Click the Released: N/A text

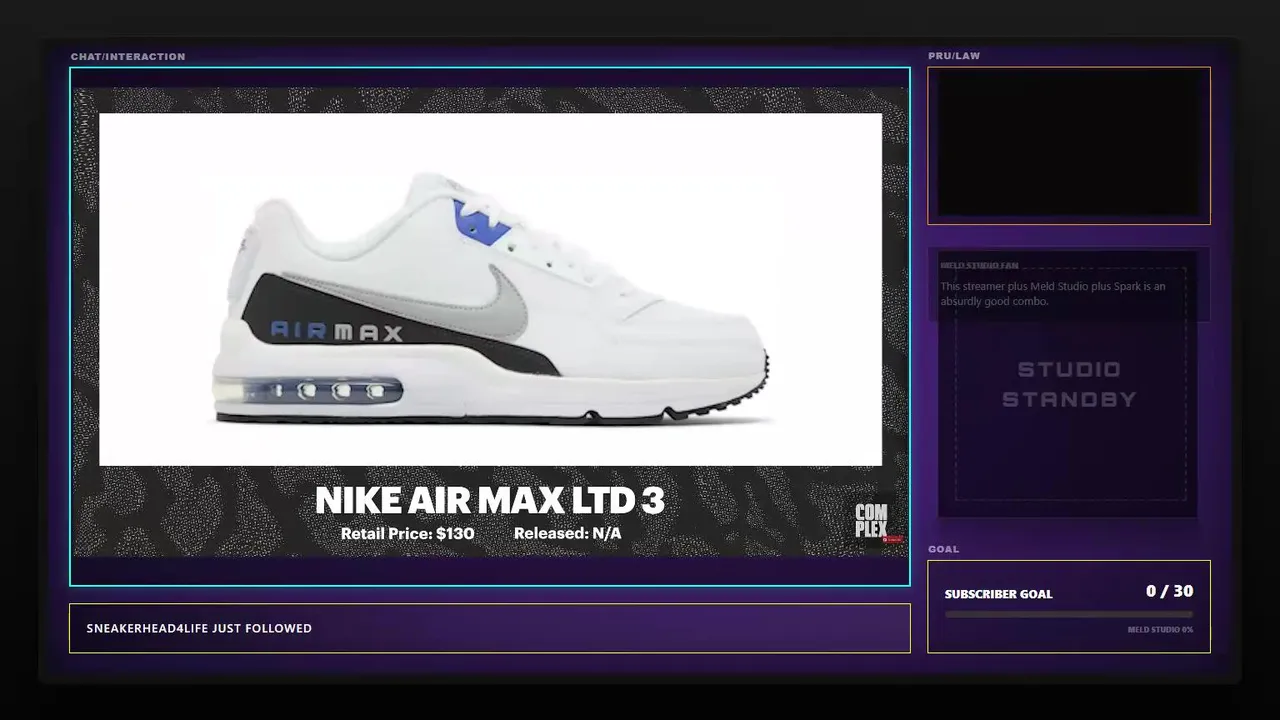pyautogui.click(x=567, y=533)
